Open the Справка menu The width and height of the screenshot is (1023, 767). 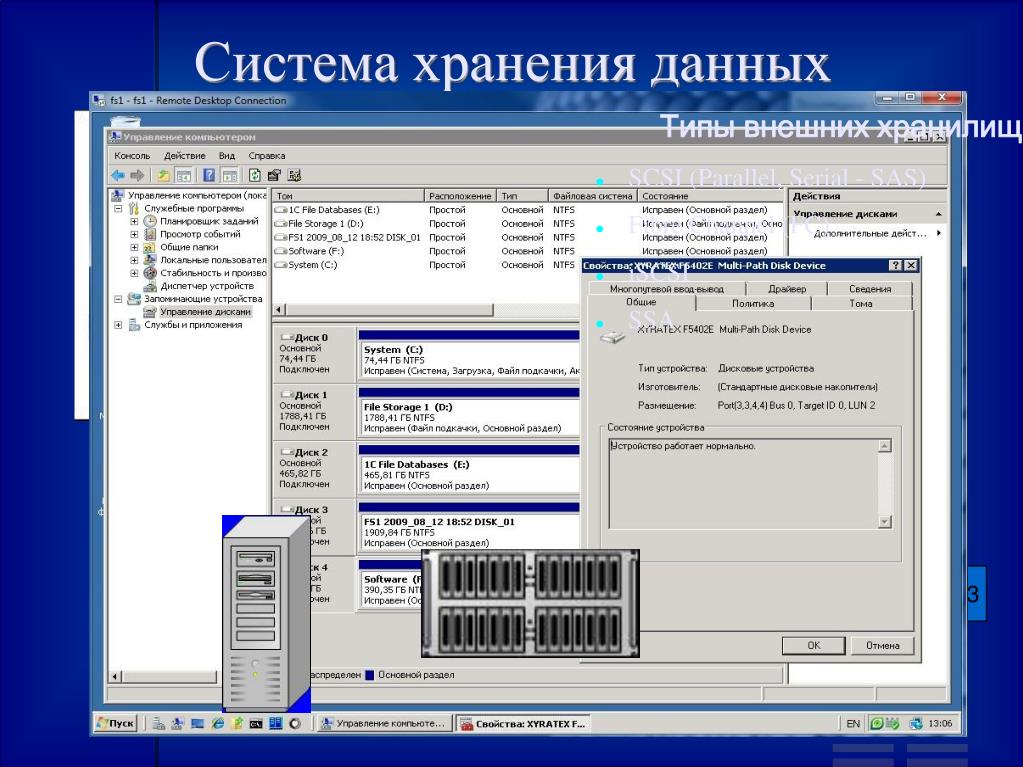[x=267, y=156]
